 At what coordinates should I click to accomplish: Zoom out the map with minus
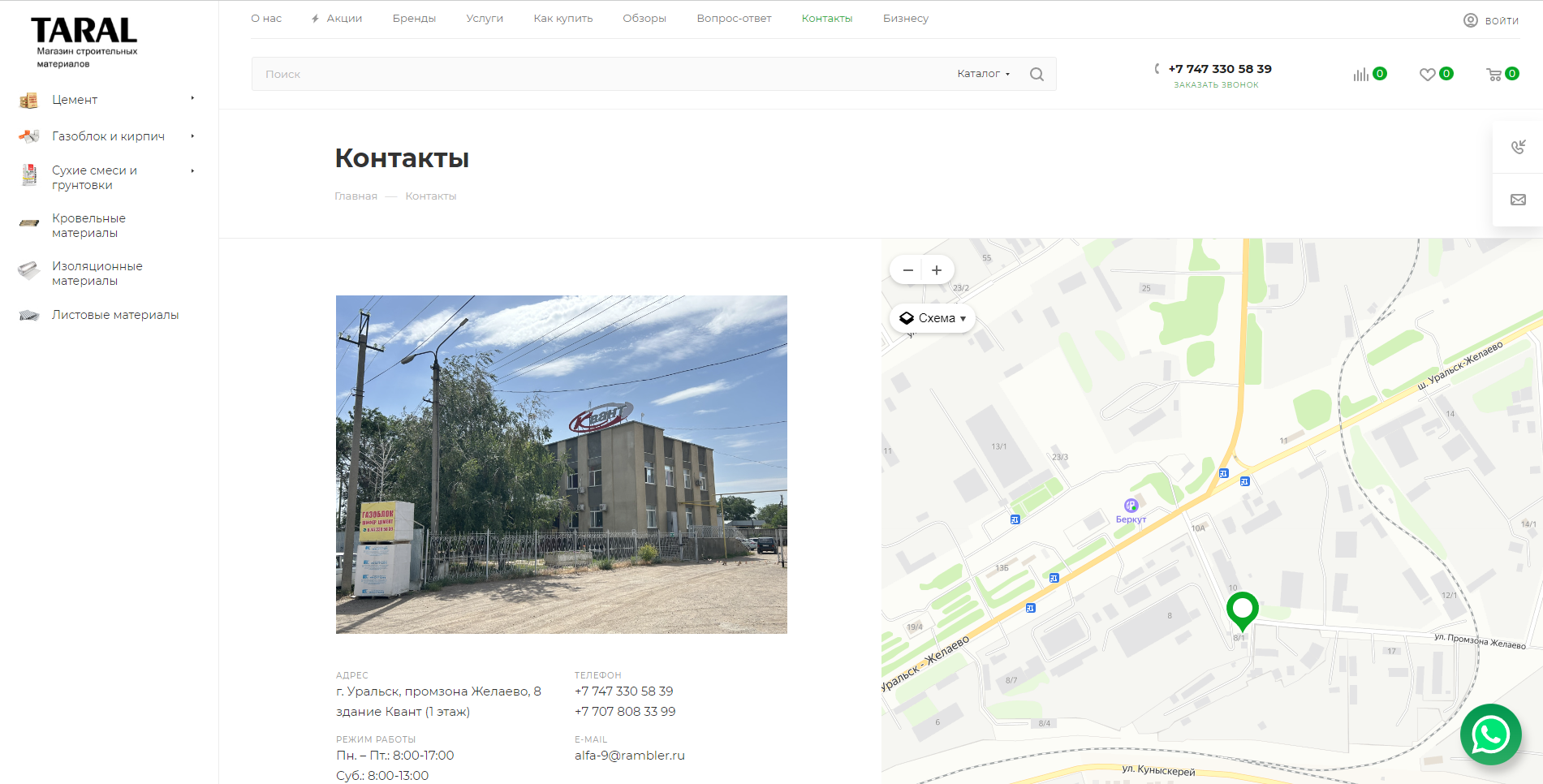pos(907,270)
